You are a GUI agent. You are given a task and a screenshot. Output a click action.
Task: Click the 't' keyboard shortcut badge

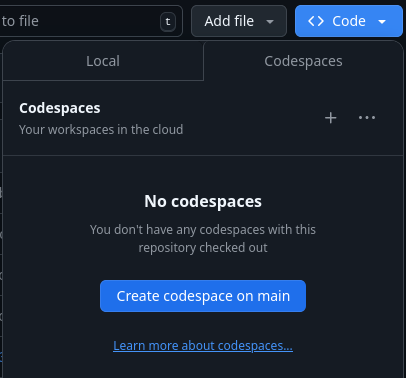168,22
